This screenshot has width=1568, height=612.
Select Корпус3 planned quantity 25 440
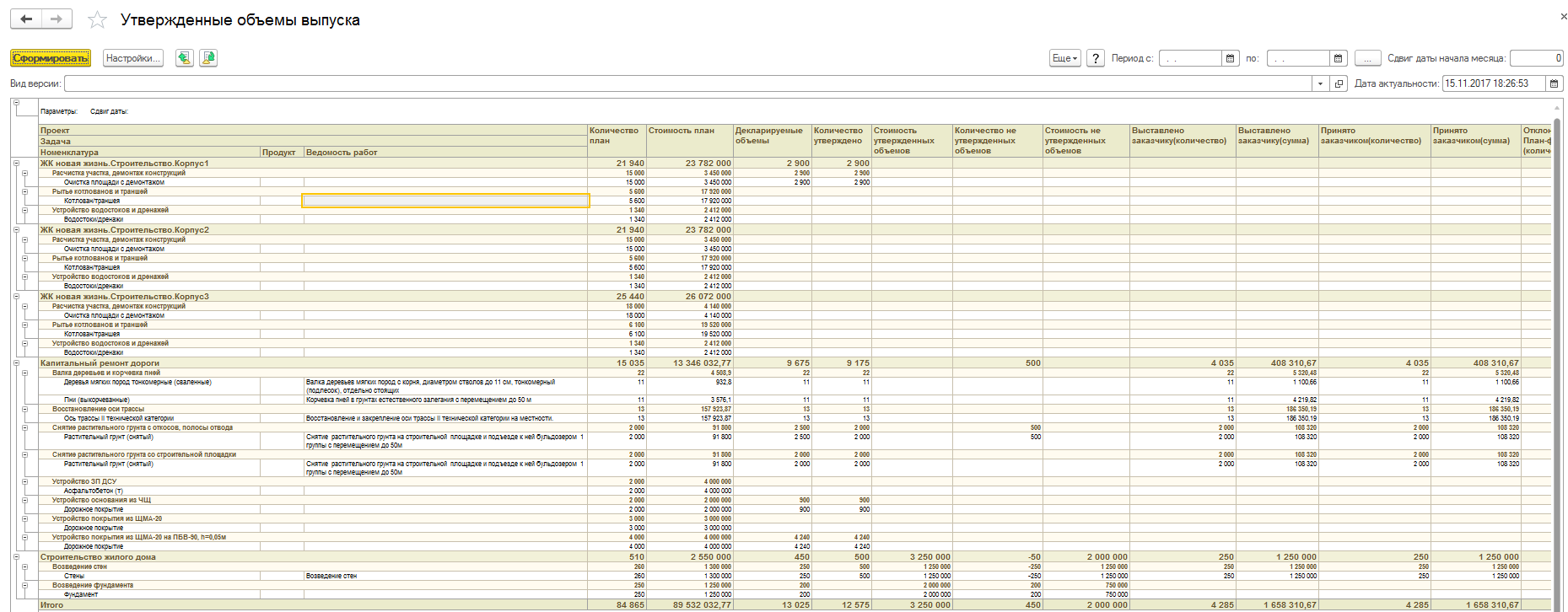(x=630, y=296)
